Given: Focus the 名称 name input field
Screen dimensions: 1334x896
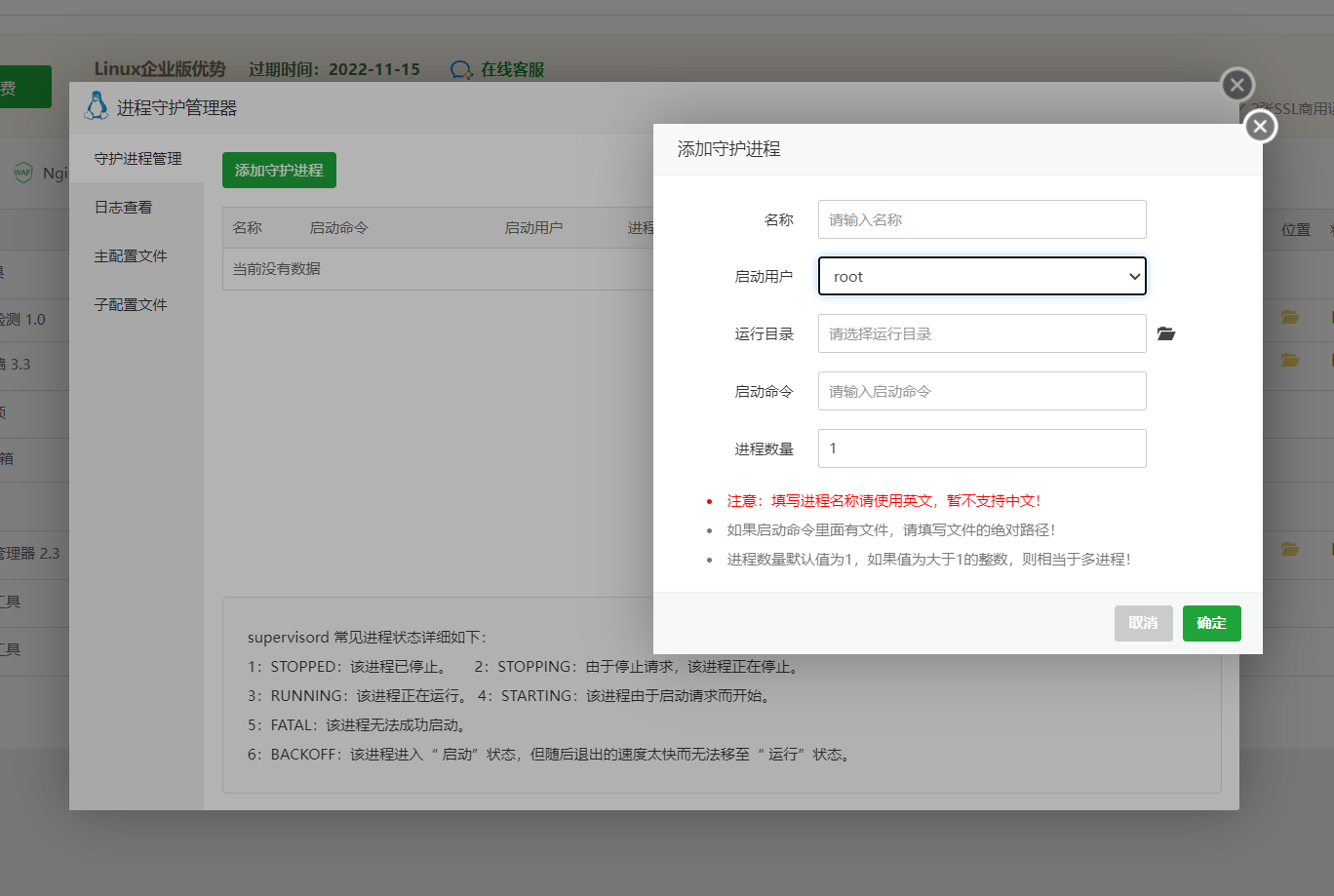Looking at the screenshot, I should coord(982,219).
